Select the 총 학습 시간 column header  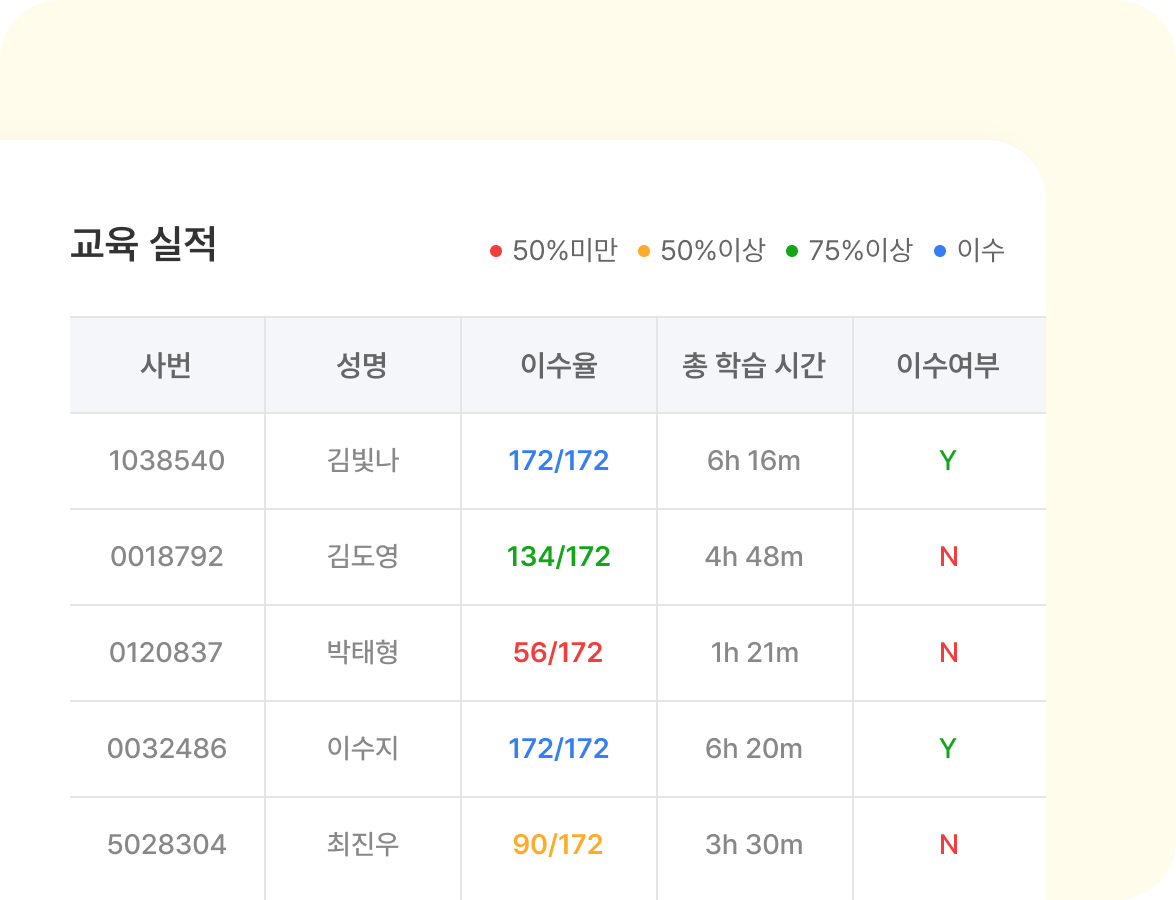754,364
